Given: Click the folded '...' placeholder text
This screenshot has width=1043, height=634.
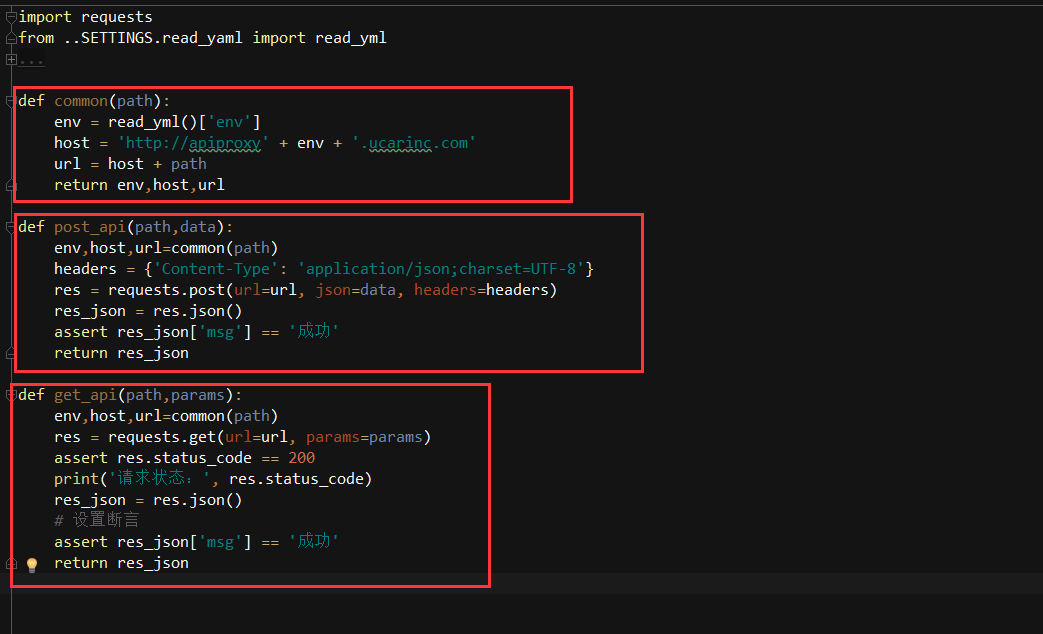Looking at the screenshot, I should tap(31, 61).
